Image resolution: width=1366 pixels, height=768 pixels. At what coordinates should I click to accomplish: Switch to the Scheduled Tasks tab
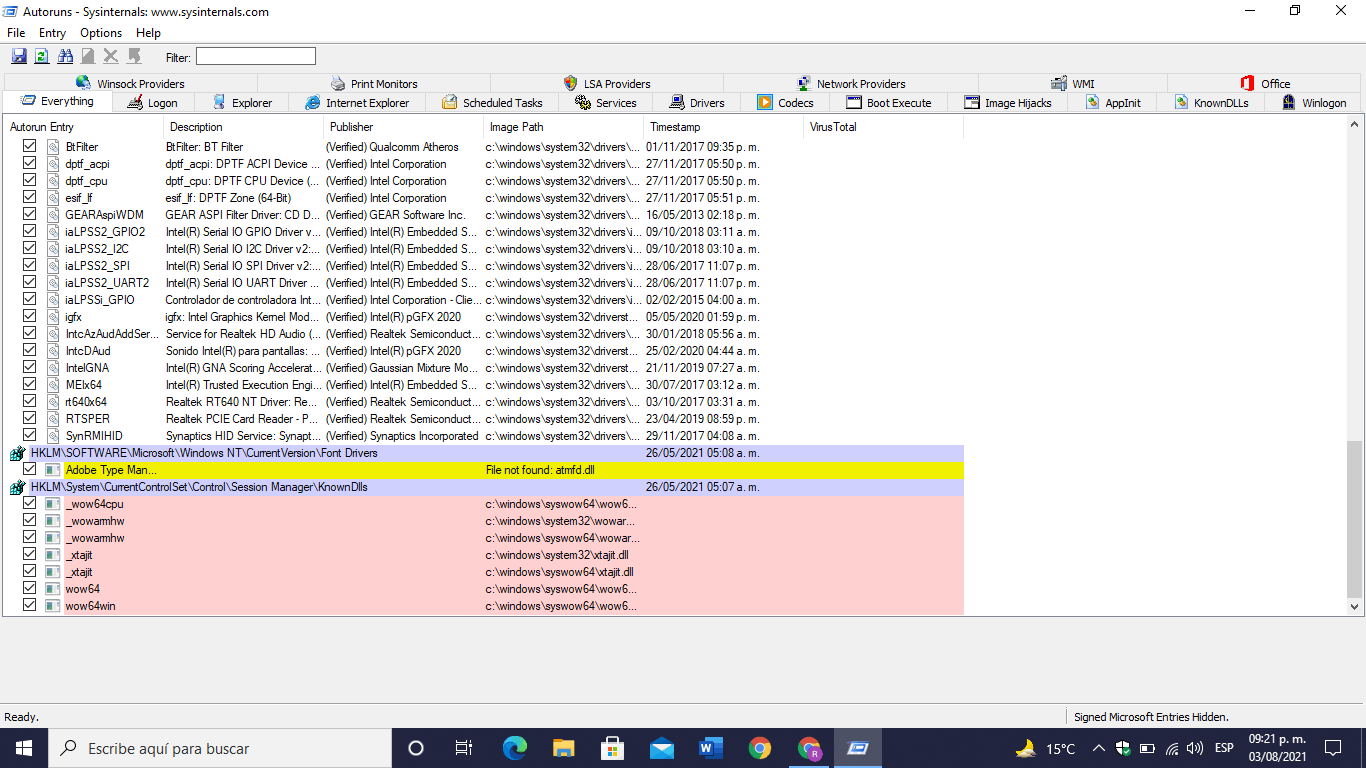pyautogui.click(x=492, y=103)
